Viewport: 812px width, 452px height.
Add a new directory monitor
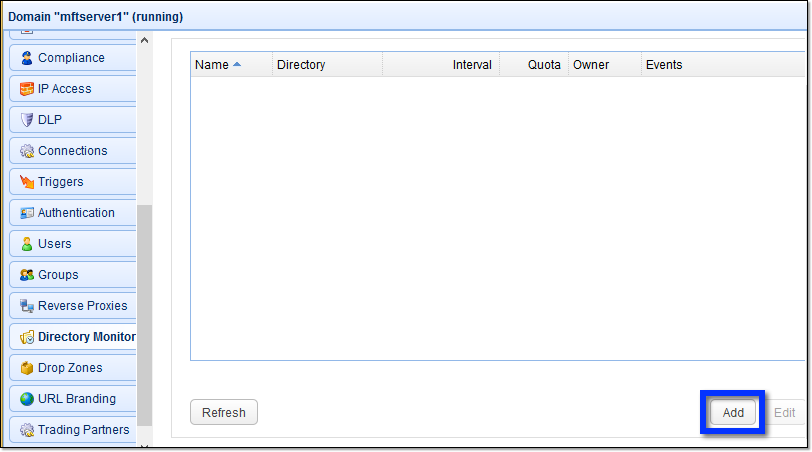[733, 413]
